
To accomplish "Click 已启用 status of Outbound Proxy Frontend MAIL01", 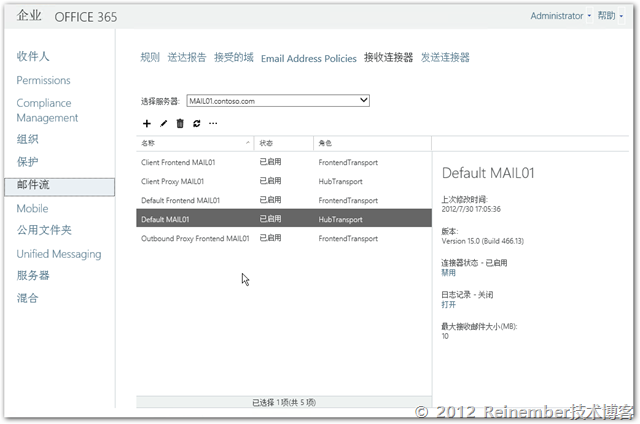I will (x=270, y=238).
